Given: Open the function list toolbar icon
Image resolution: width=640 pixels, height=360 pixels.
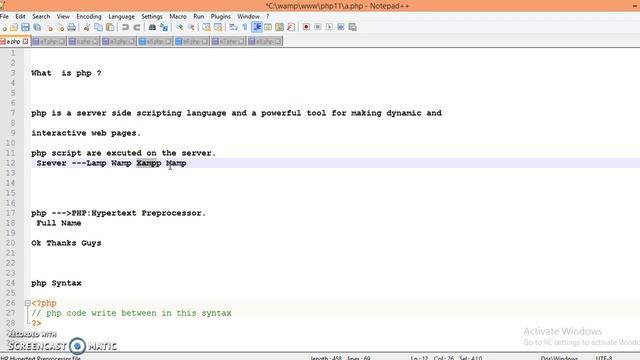Looking at the screenshot, I should click(x=291, y=27).
